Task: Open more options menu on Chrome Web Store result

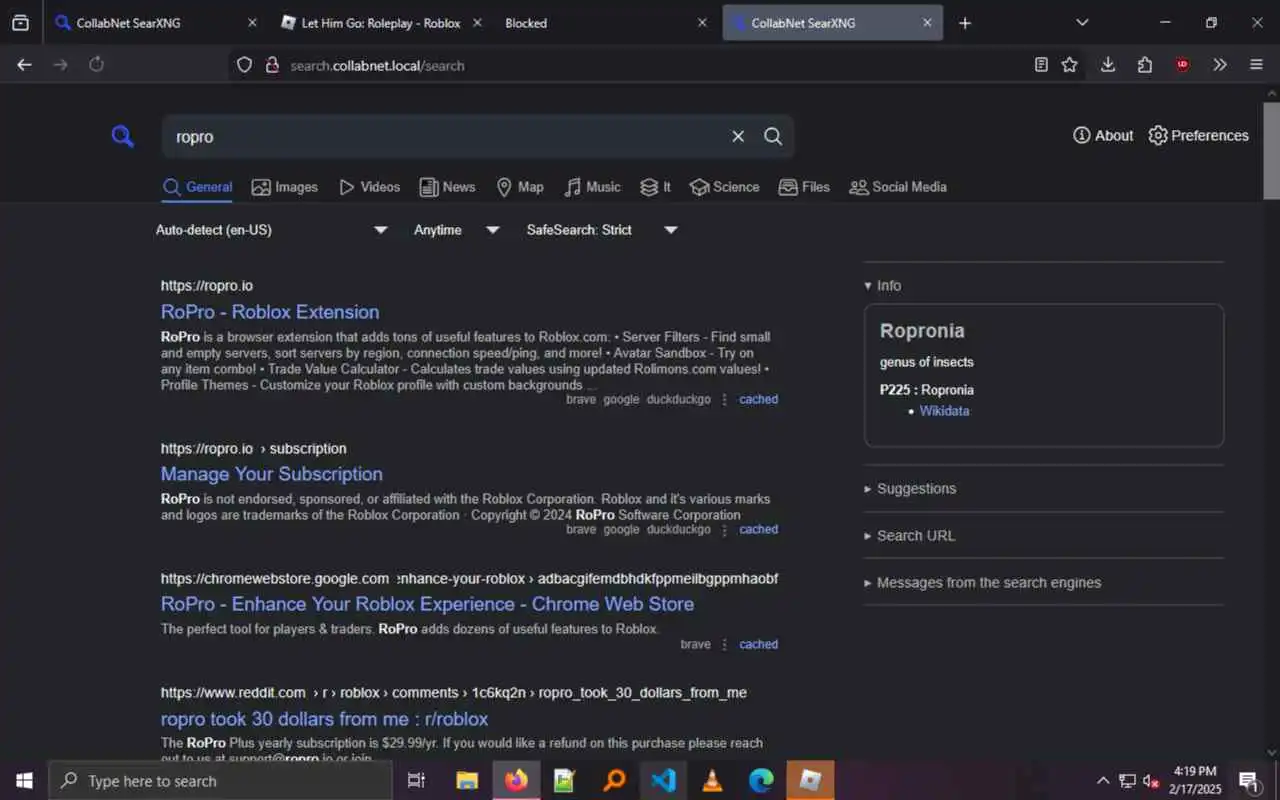Action: (x=725, y=644)
